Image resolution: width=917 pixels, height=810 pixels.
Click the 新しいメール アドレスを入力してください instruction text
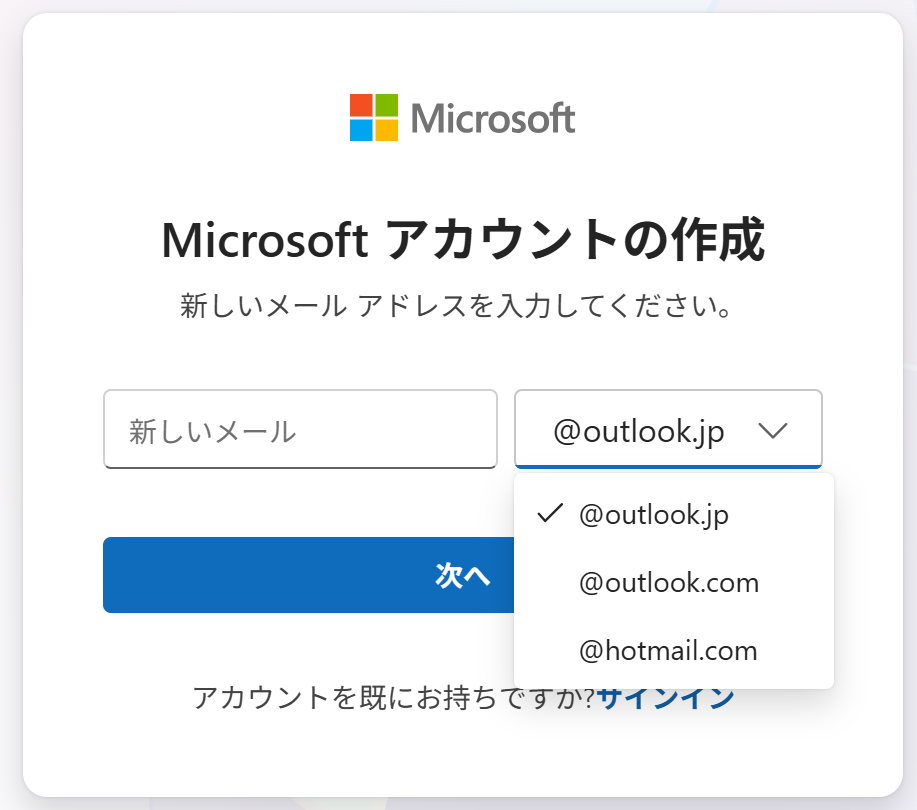(459, 304)
